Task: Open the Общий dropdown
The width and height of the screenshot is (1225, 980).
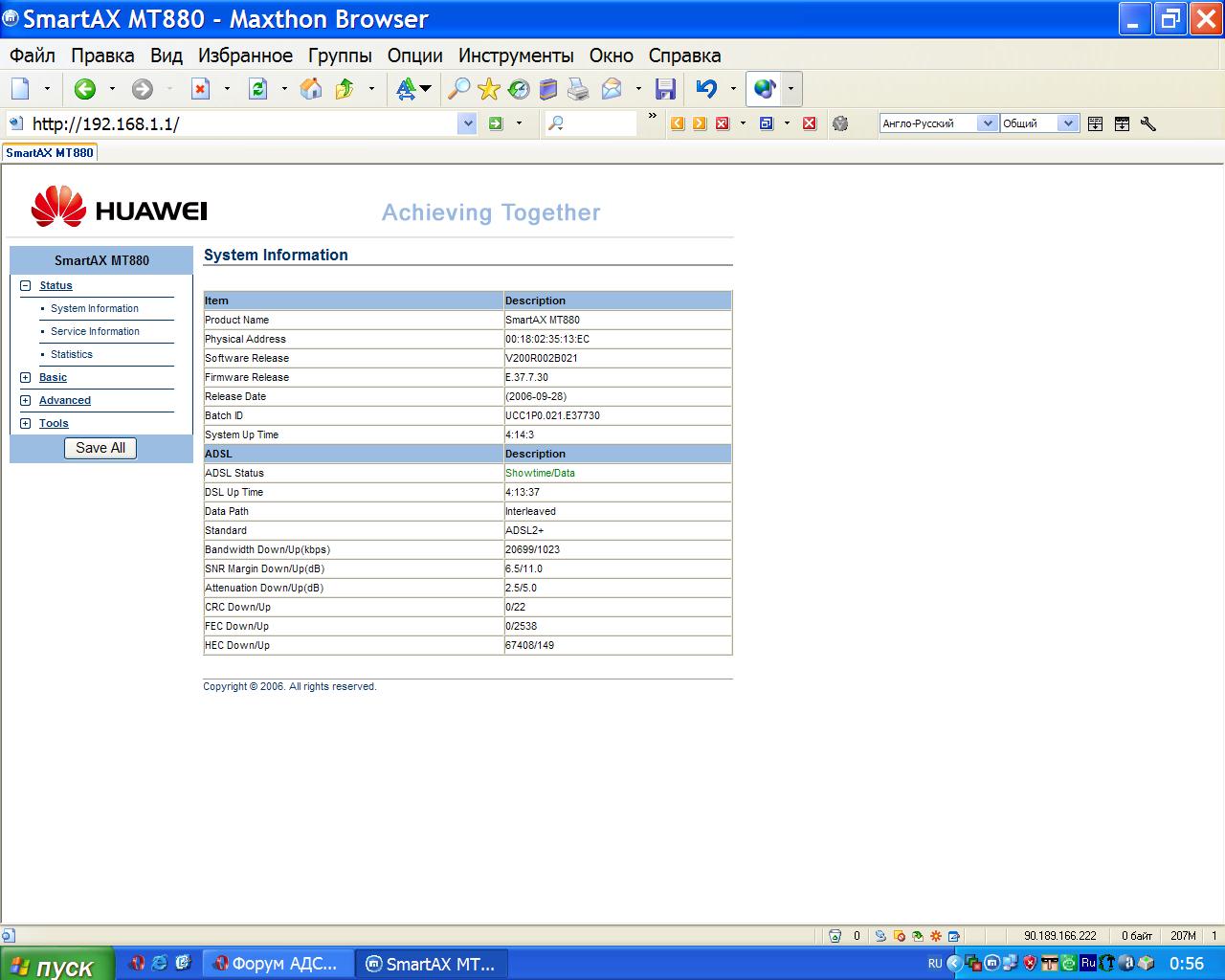Action: tap(1068, 122)
